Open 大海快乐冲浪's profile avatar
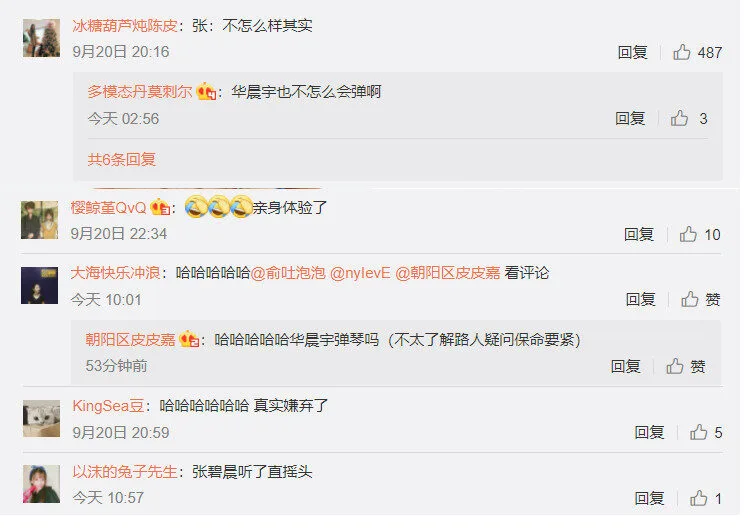The image size is (745, 529). (x=39, y=285)
